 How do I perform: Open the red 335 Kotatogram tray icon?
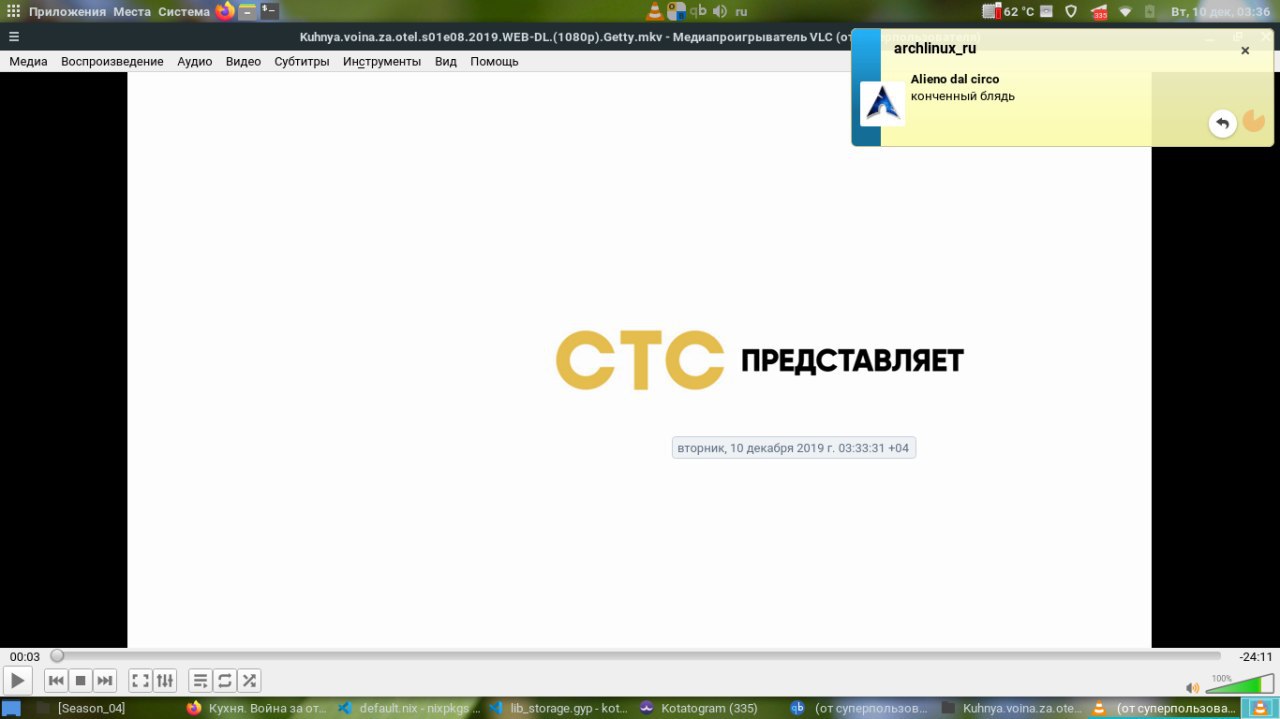[1100, 11]
